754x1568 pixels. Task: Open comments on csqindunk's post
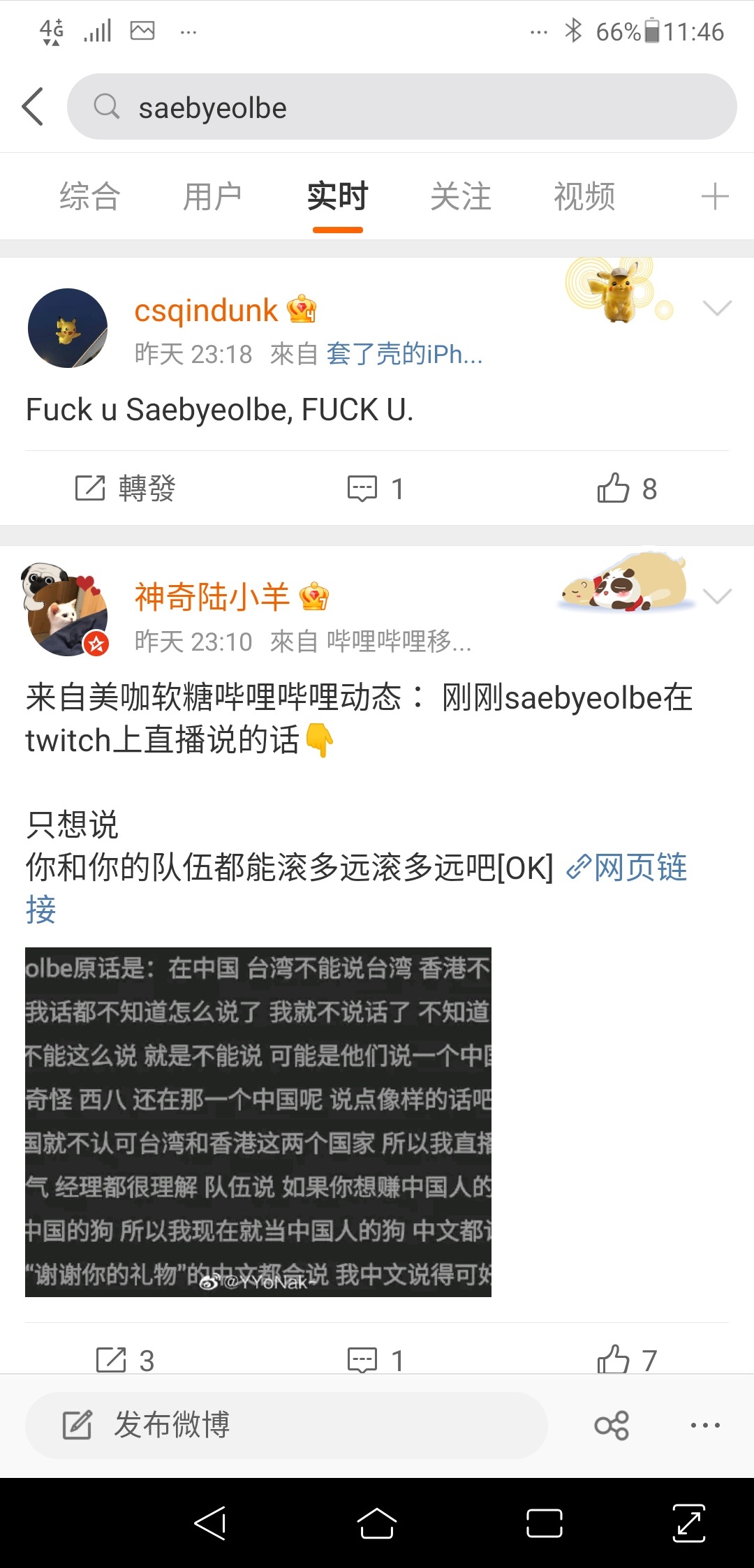376,489
